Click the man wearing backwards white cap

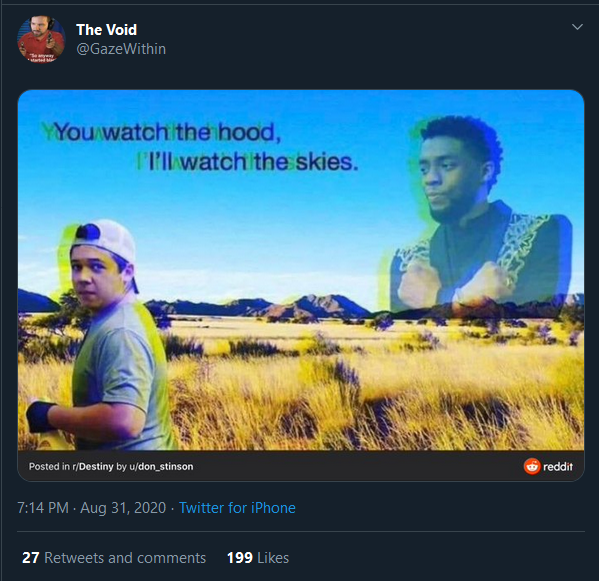click(x=103, y=332)
